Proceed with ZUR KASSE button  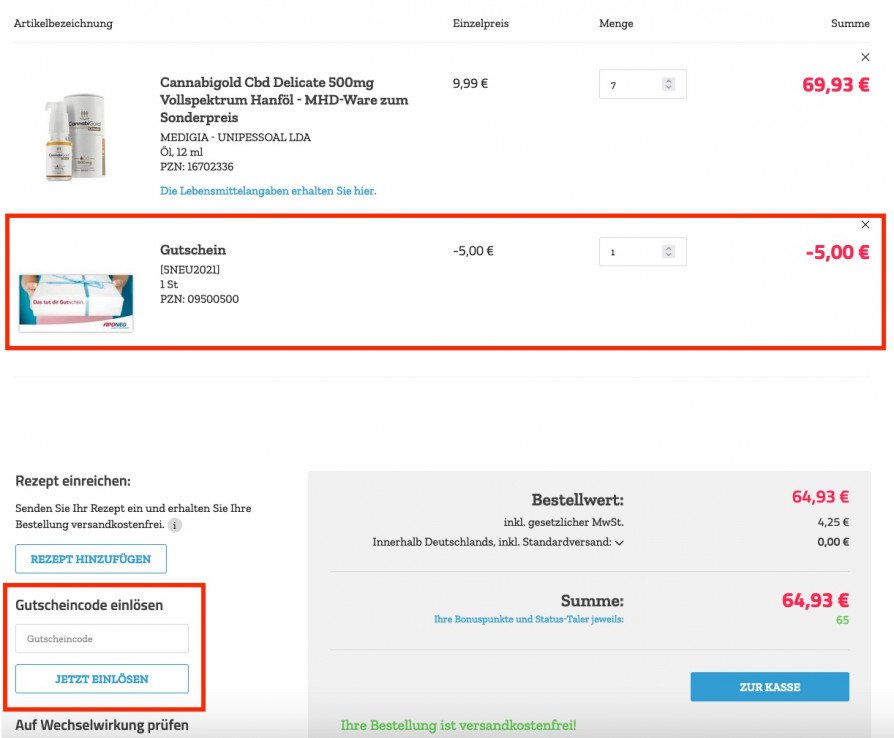pos(770,687)
